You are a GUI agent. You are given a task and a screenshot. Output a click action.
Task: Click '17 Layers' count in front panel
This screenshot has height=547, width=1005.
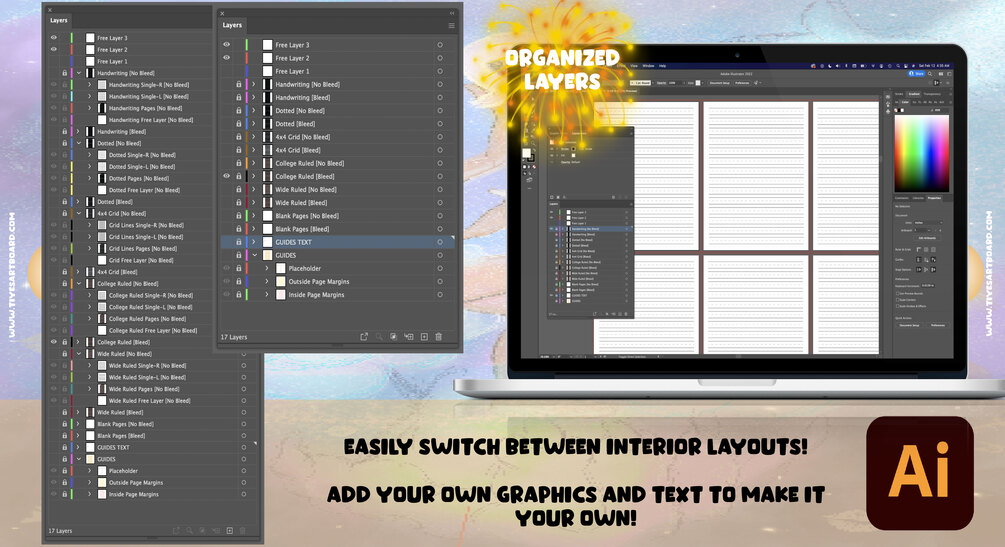tap(234, 337)
